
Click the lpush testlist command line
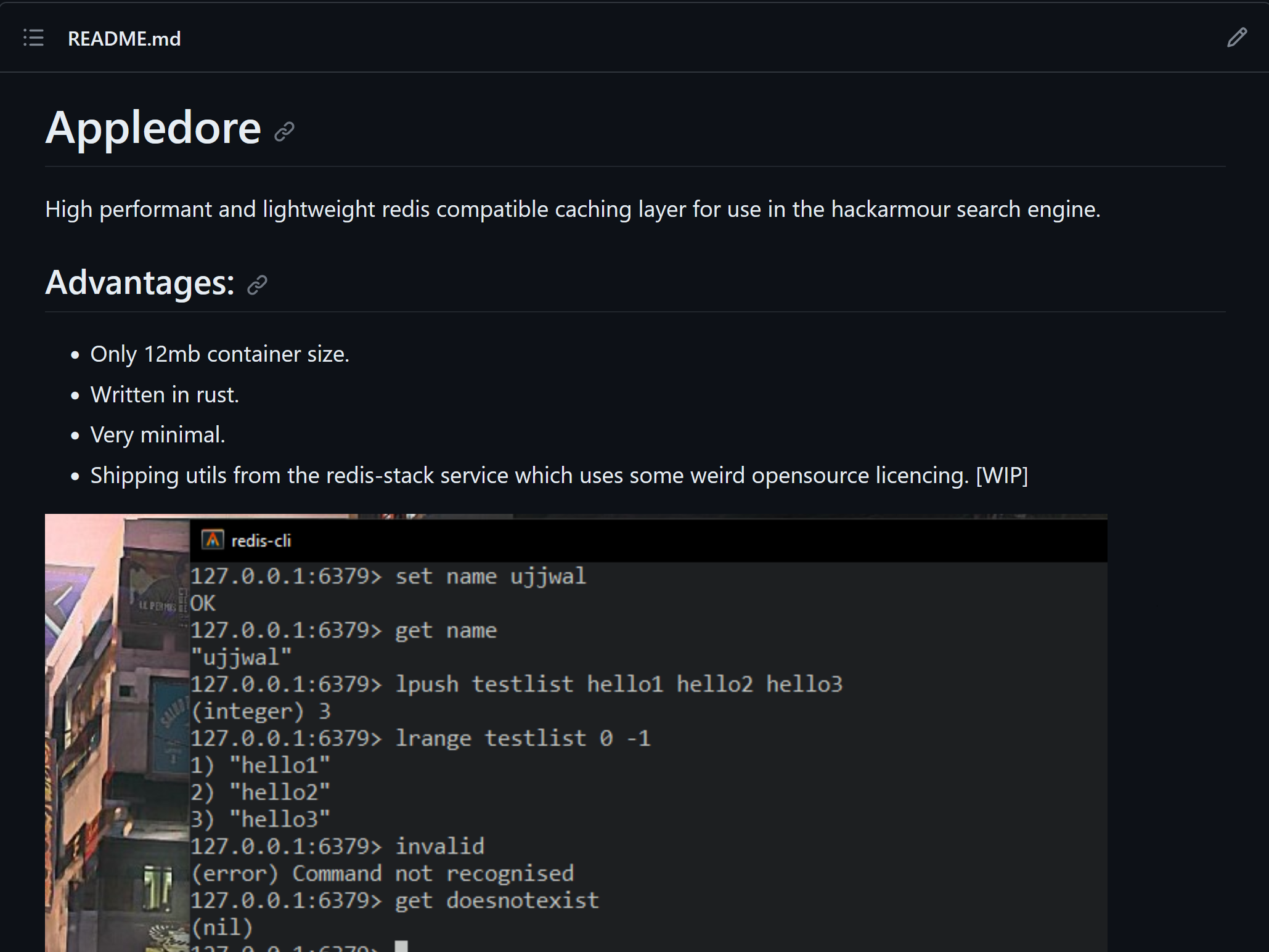[x=516, y=685]
